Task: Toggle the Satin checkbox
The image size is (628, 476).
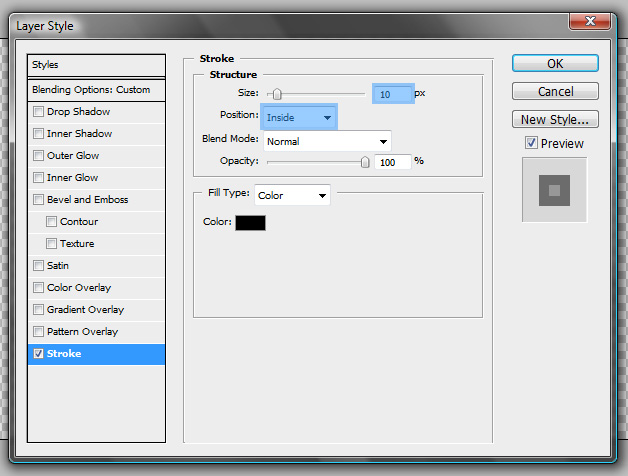Action: coord(38,266)
